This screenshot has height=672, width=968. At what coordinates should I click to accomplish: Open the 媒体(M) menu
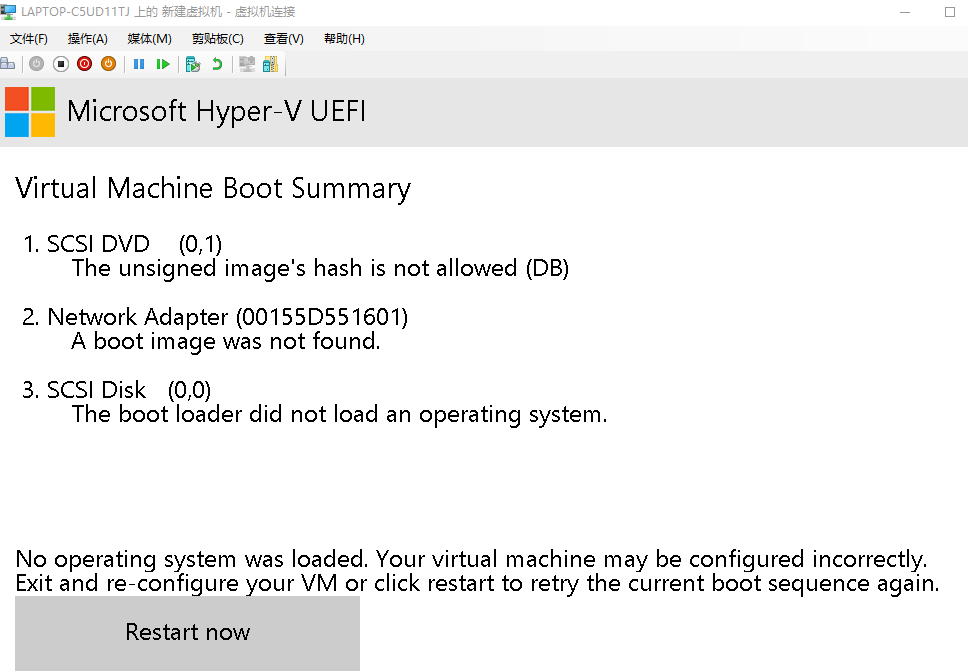coord(150,39)
